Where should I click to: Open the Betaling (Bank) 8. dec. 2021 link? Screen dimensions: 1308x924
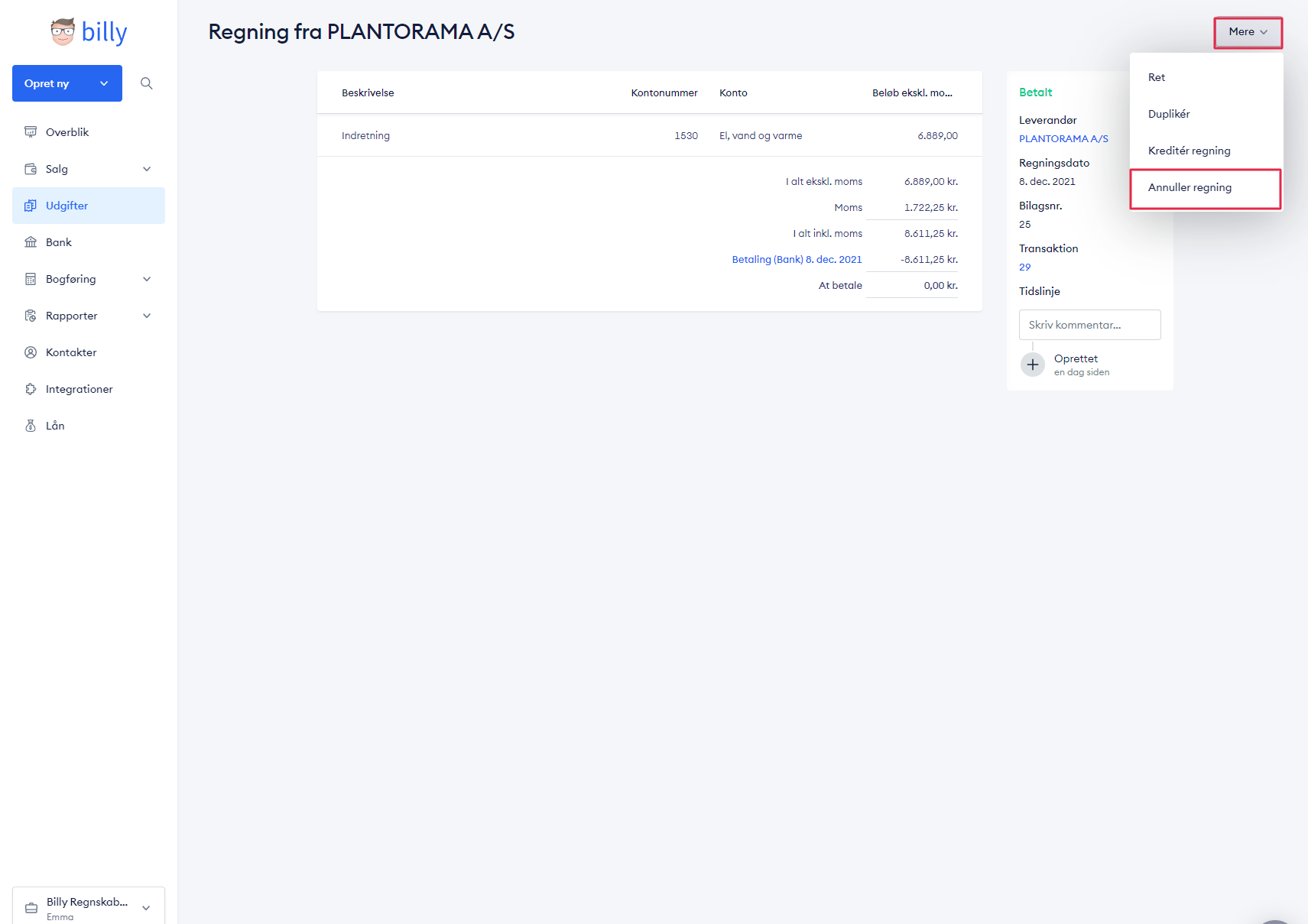[x=797, y=259]
